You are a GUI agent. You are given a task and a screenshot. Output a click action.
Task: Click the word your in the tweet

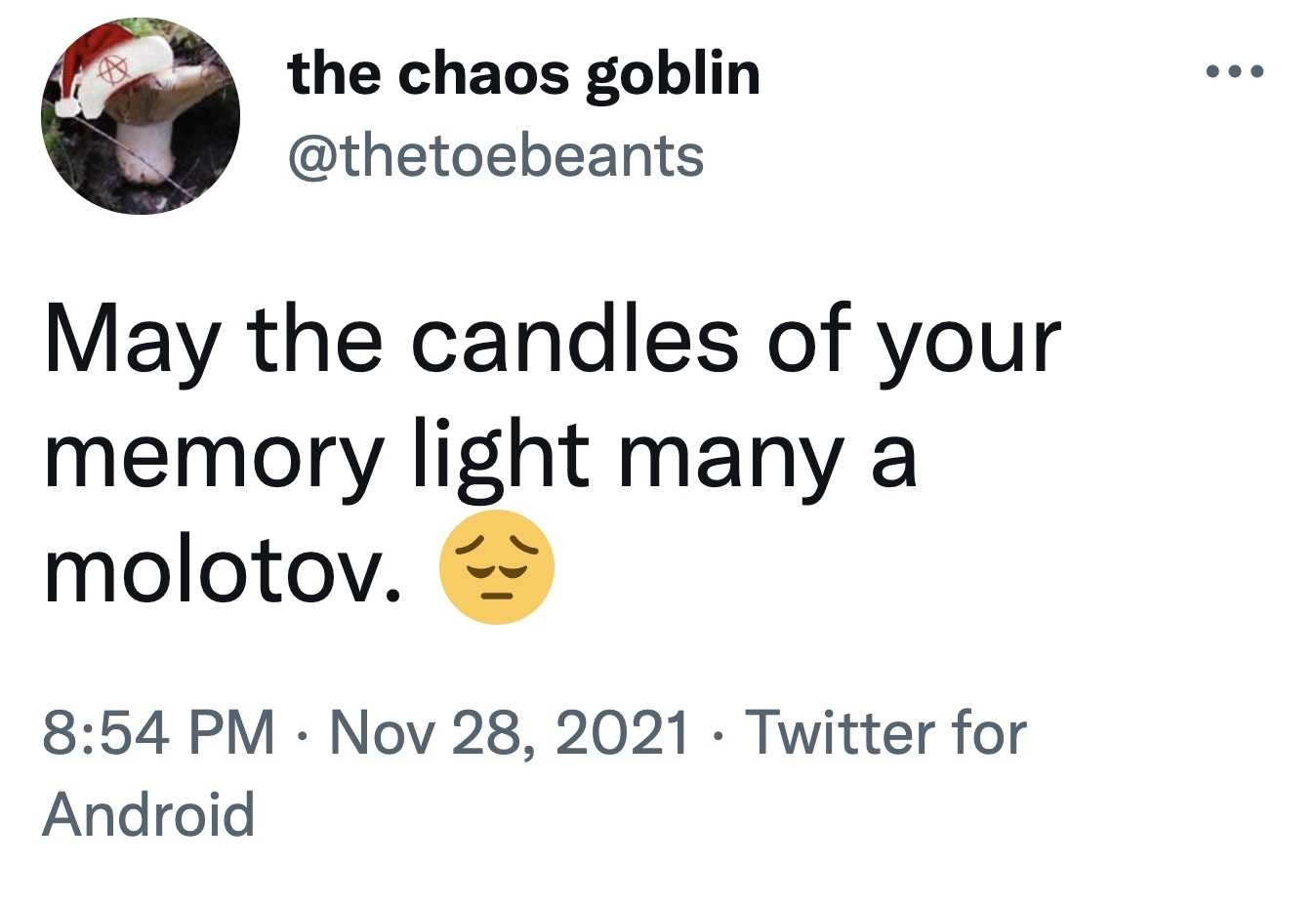(967, 341)
